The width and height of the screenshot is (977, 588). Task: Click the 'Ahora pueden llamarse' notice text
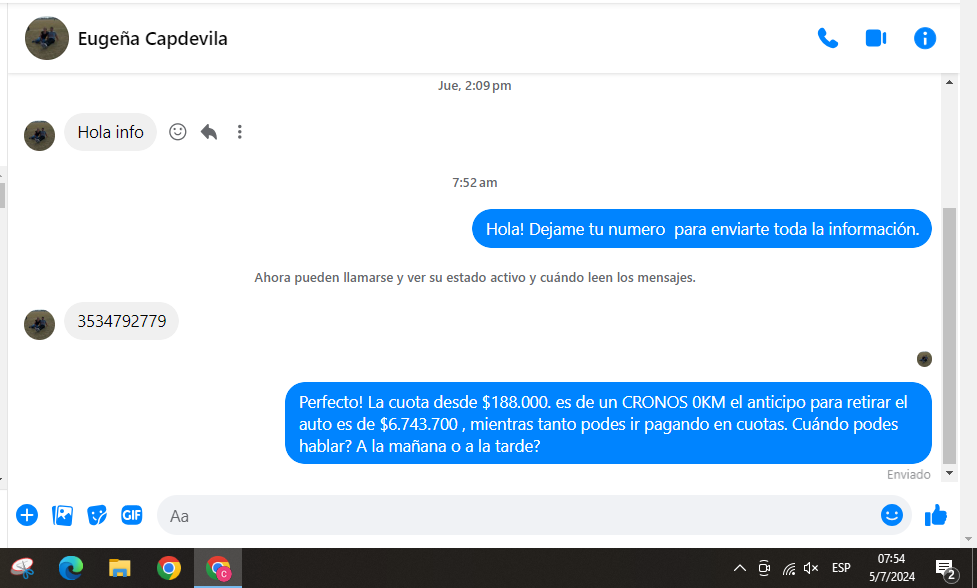(x=475, y=278)
